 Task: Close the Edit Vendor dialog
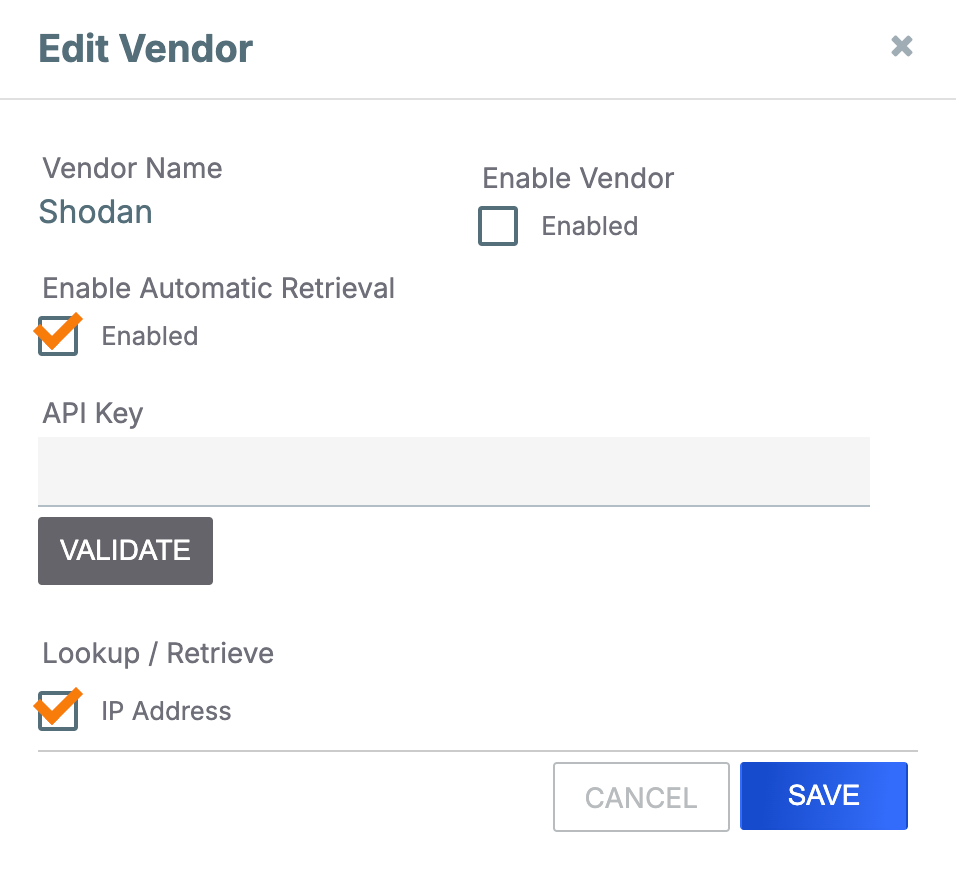tap(901, 46)
